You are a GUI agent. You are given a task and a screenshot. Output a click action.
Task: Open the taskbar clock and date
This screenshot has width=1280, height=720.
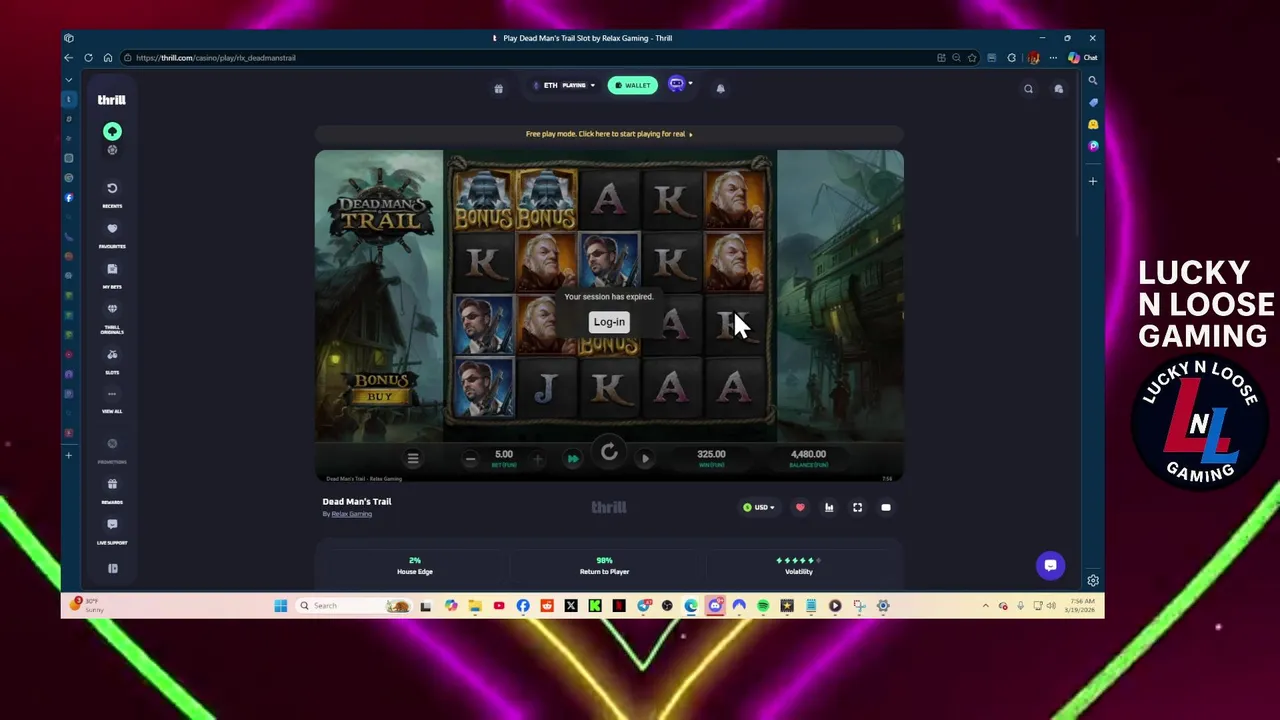pyautogui.click(x=1079, y=605)
